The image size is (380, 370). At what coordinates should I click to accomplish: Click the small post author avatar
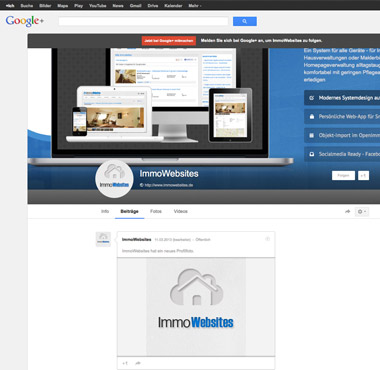pyautogui.click(x=103, y=239)
